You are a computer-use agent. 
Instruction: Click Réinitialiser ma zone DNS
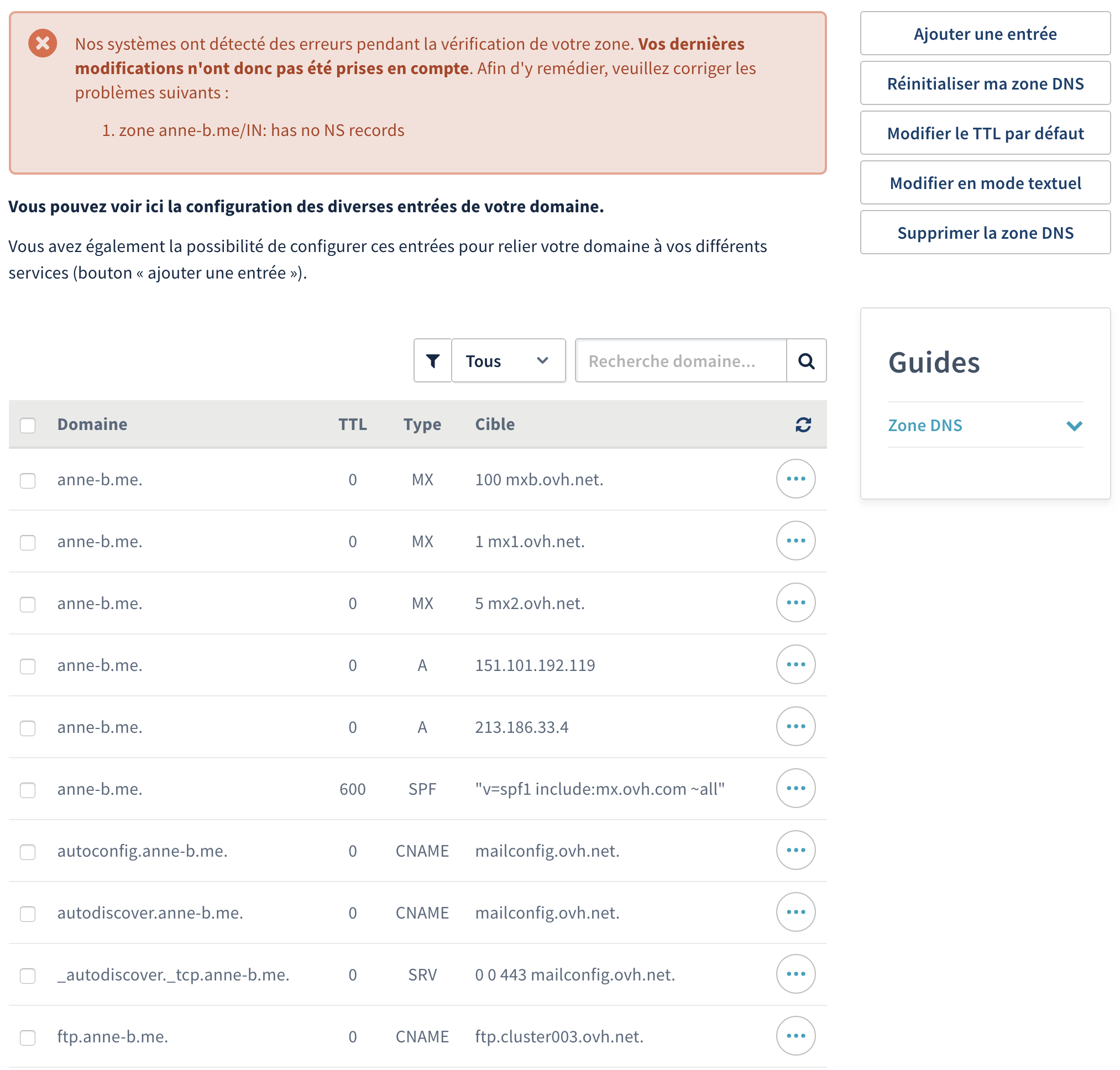click(985, 83)
